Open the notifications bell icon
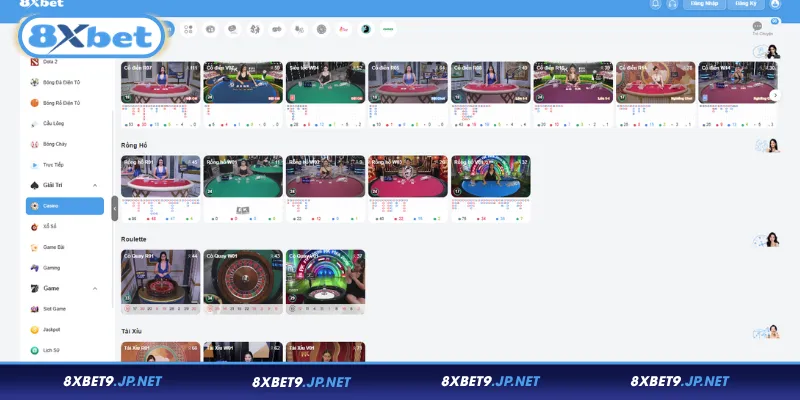This screenshot has height=400, width=800. [656, 4]
